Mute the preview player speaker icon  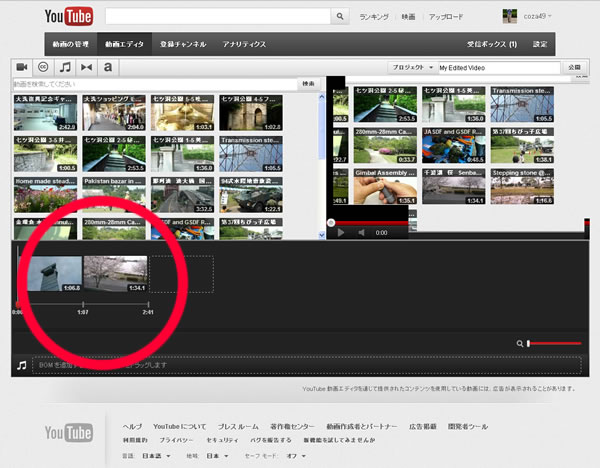tap(362, 232)
